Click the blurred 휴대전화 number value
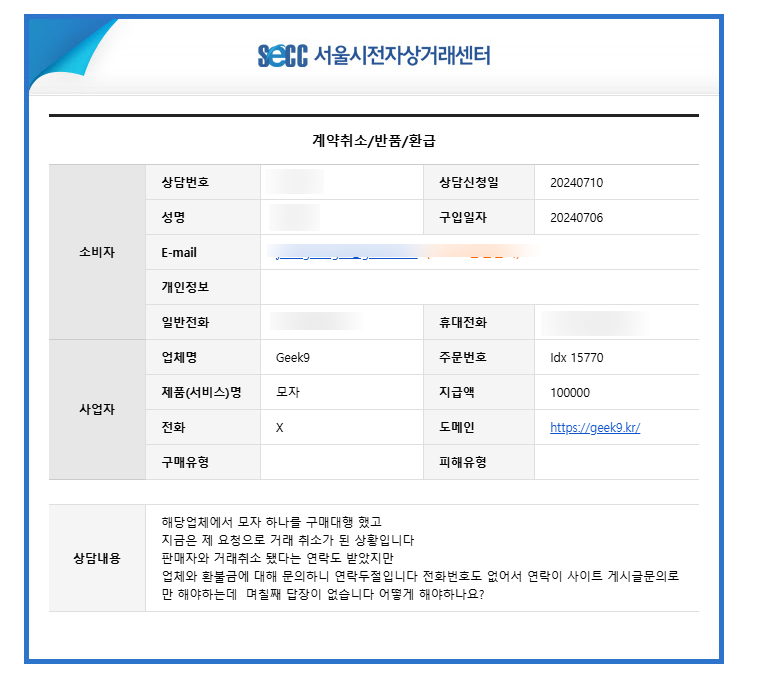 tap(595, 323)
